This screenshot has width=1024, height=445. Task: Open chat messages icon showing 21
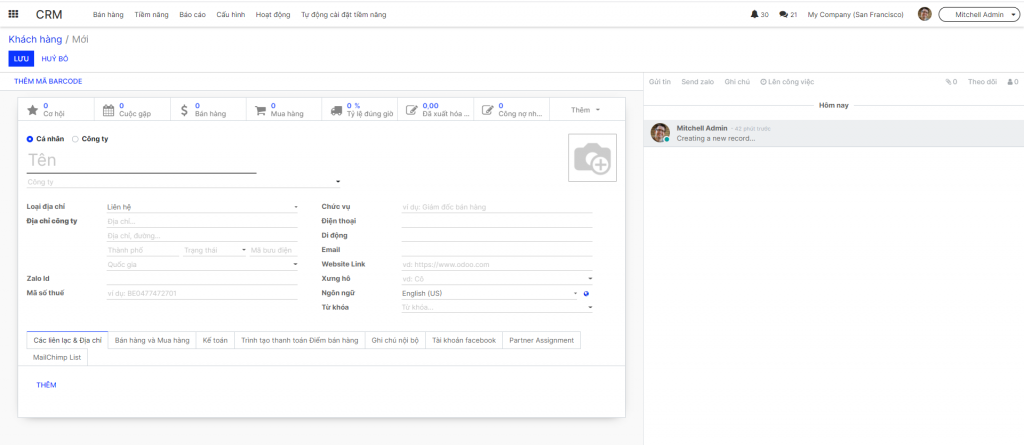788,14
